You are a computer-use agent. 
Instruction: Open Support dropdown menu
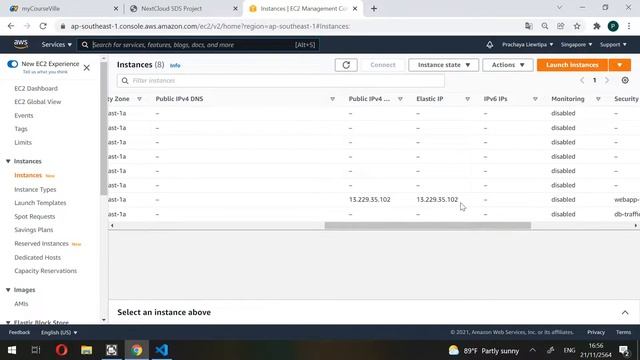(613, 44)
